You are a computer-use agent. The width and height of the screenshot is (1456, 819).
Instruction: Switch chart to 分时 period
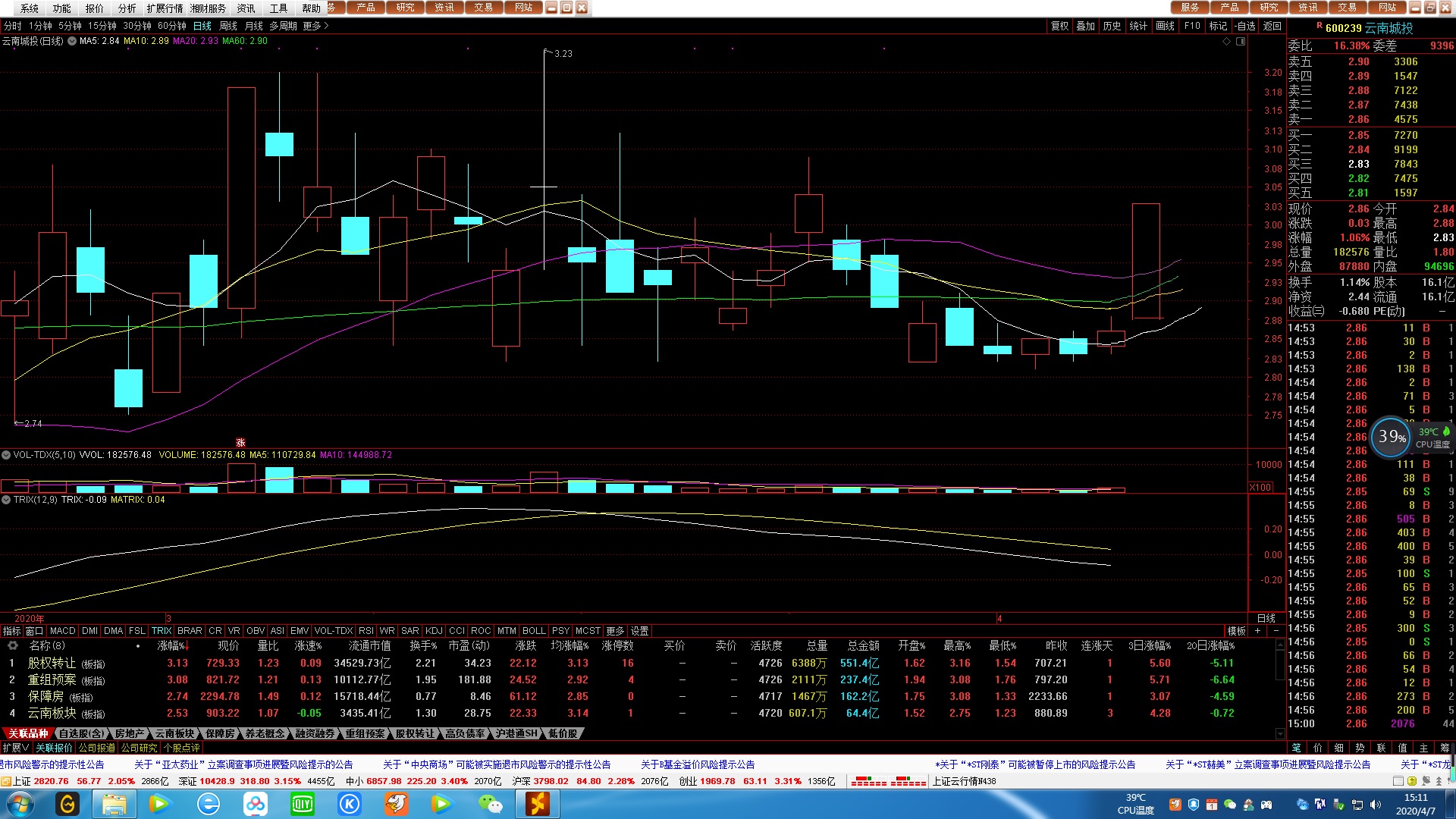13,26
